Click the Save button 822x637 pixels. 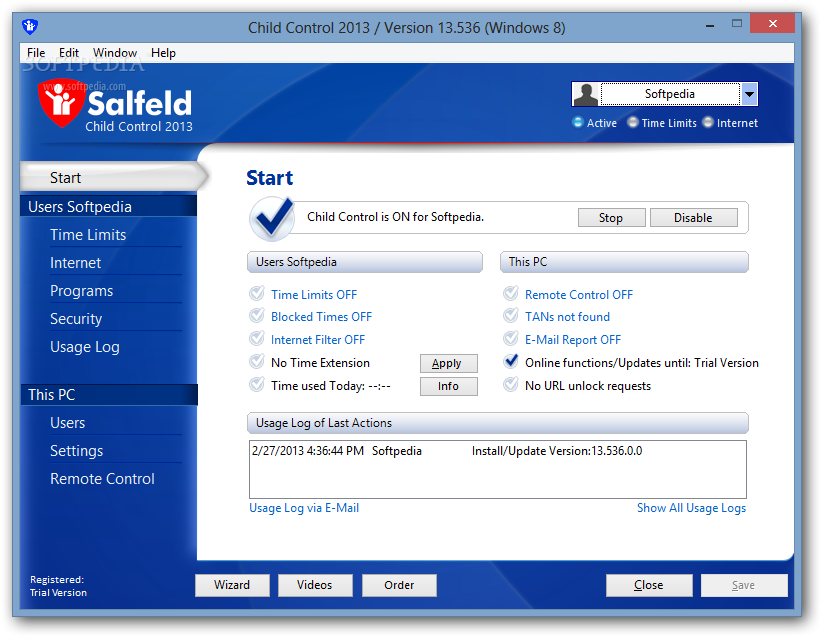[x=744, y=585]
